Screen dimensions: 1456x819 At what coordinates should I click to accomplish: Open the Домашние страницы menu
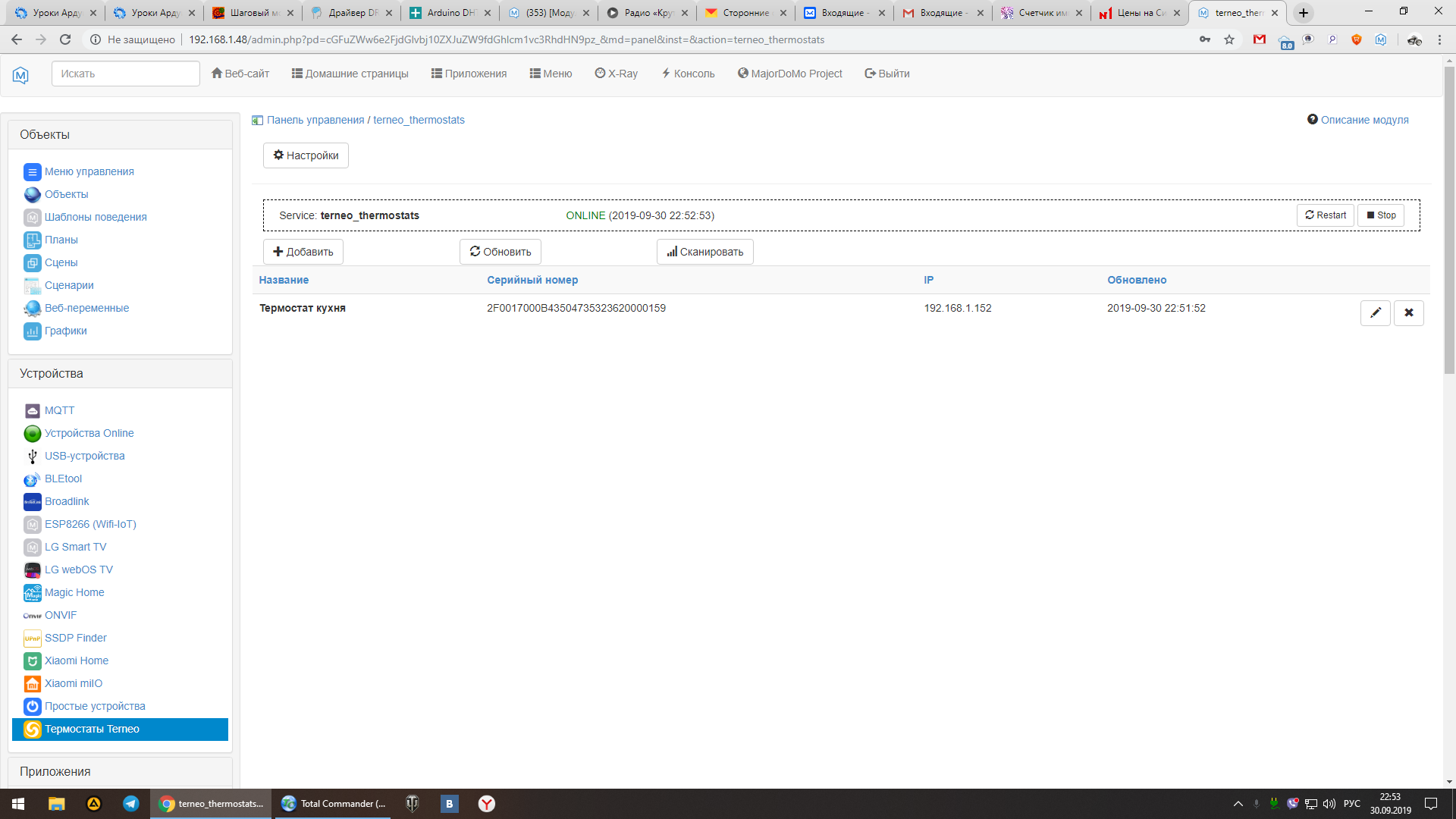coord(350,74)
